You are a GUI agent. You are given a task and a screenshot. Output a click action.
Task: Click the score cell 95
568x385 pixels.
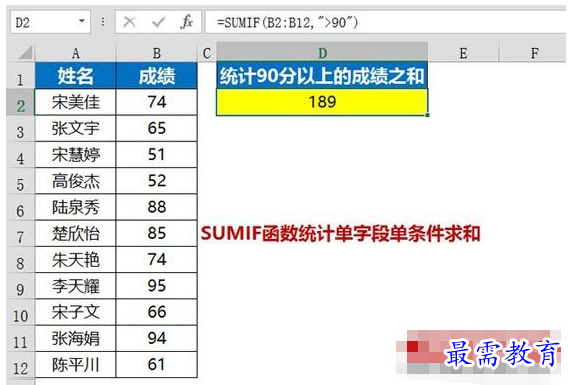coord(156,286)
